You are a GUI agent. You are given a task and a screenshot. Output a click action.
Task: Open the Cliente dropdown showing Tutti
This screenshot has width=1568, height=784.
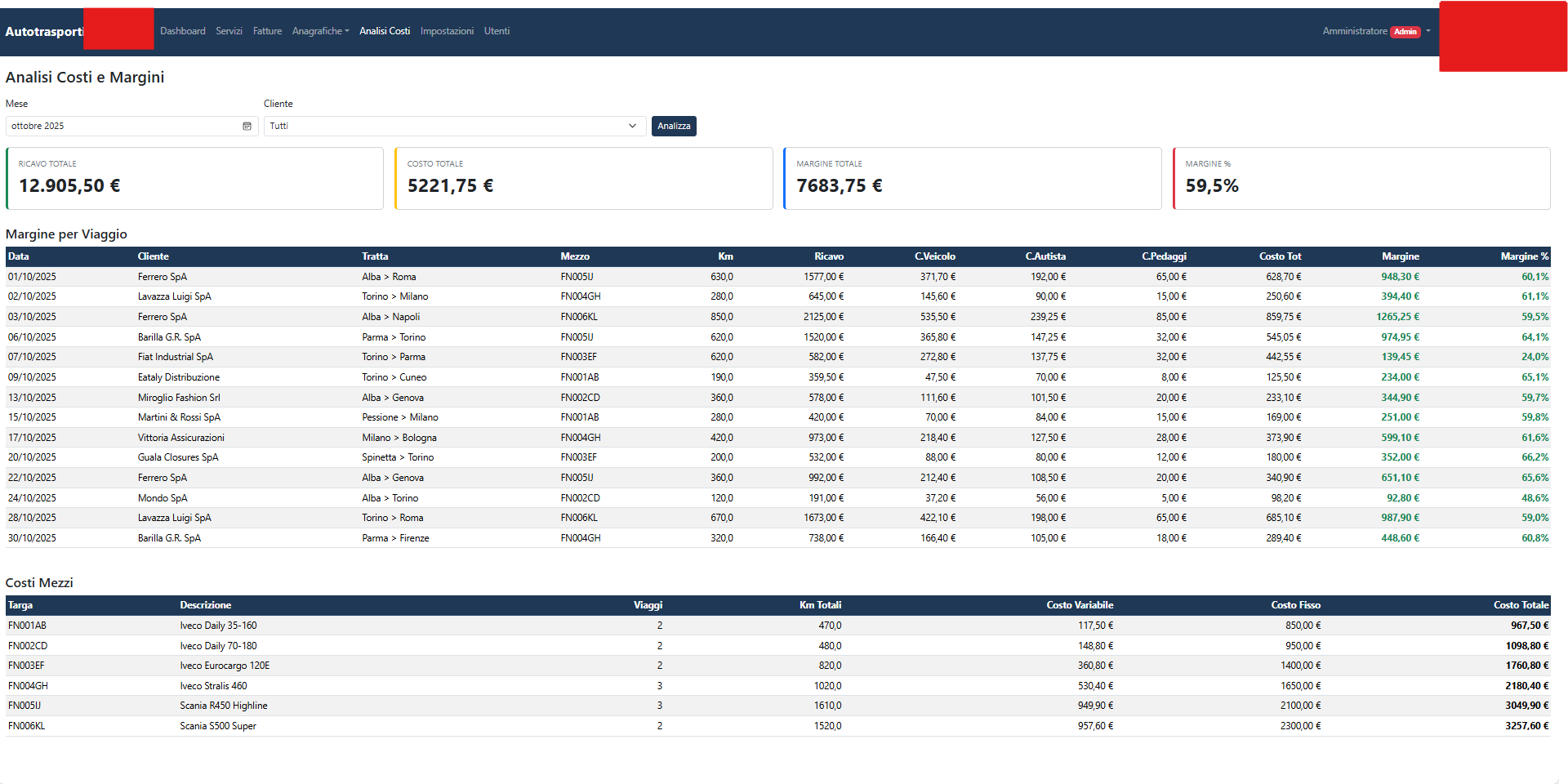(x=454, y=126)
